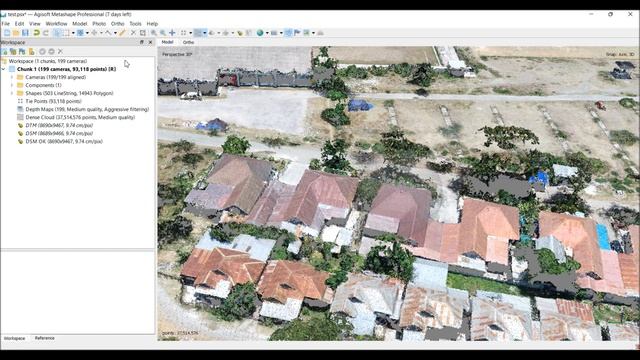The height and width of the screenshot is (360, 640).
Task: Click the Add Chunk icon in Workspace toolbar
Action: point(4,51)
